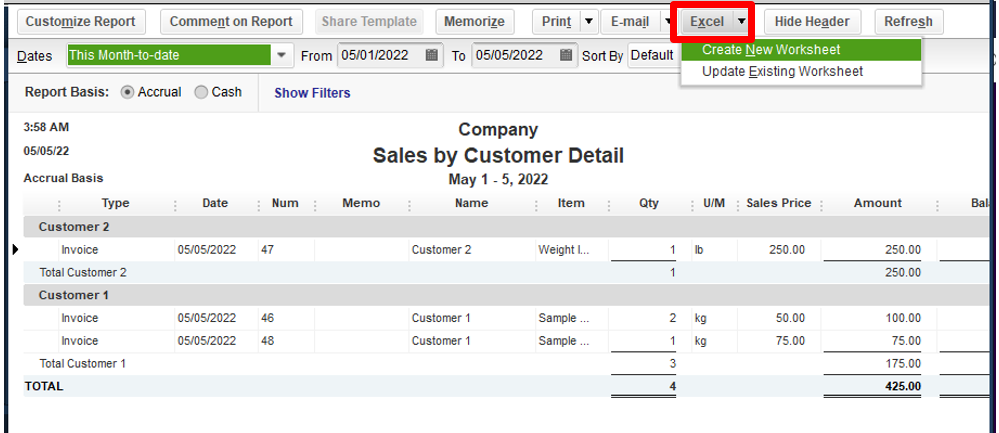Choose Create New Worksheet
Screen dimensions: 999x433
click(771, 50)
